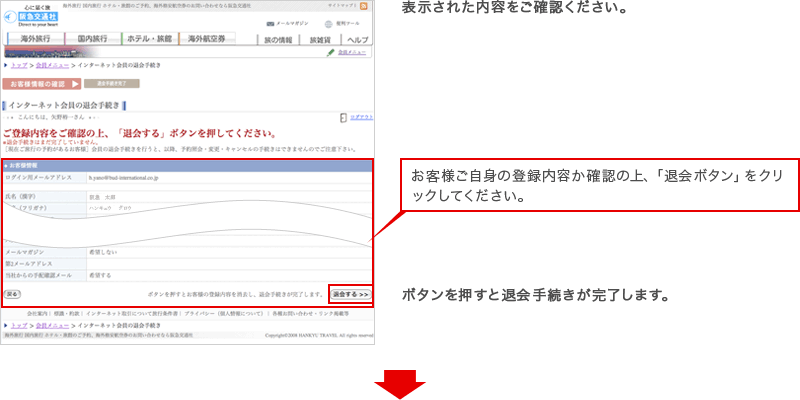
Task: Click the ログイン用メールアドレス label
Action: coord(39,178)
